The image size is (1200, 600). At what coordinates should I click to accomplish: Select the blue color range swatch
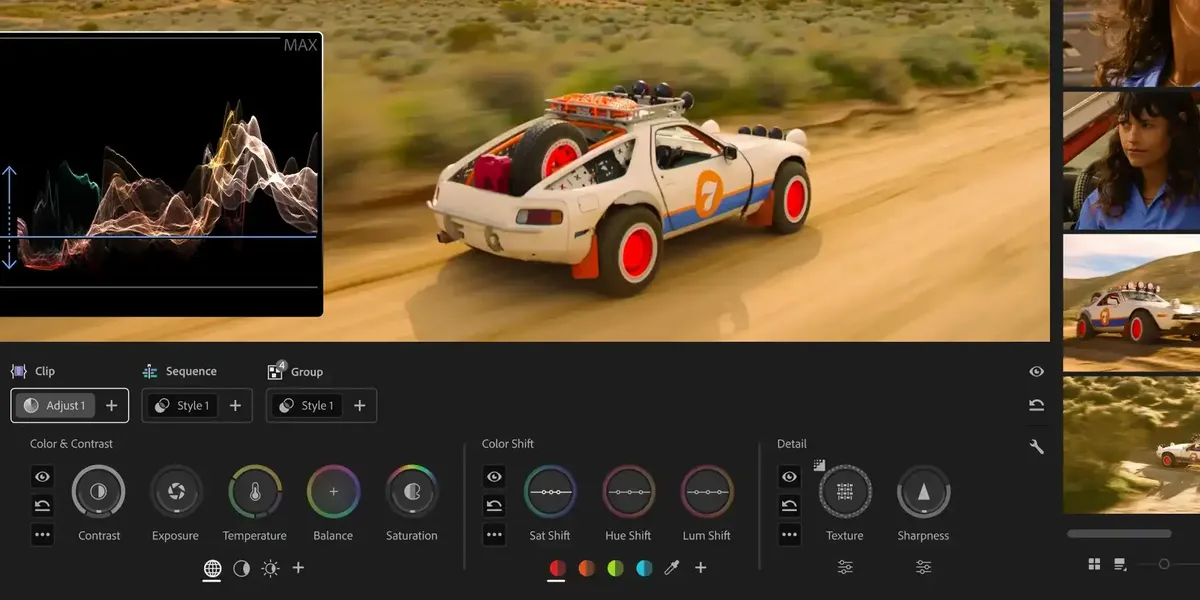(644, 568)
